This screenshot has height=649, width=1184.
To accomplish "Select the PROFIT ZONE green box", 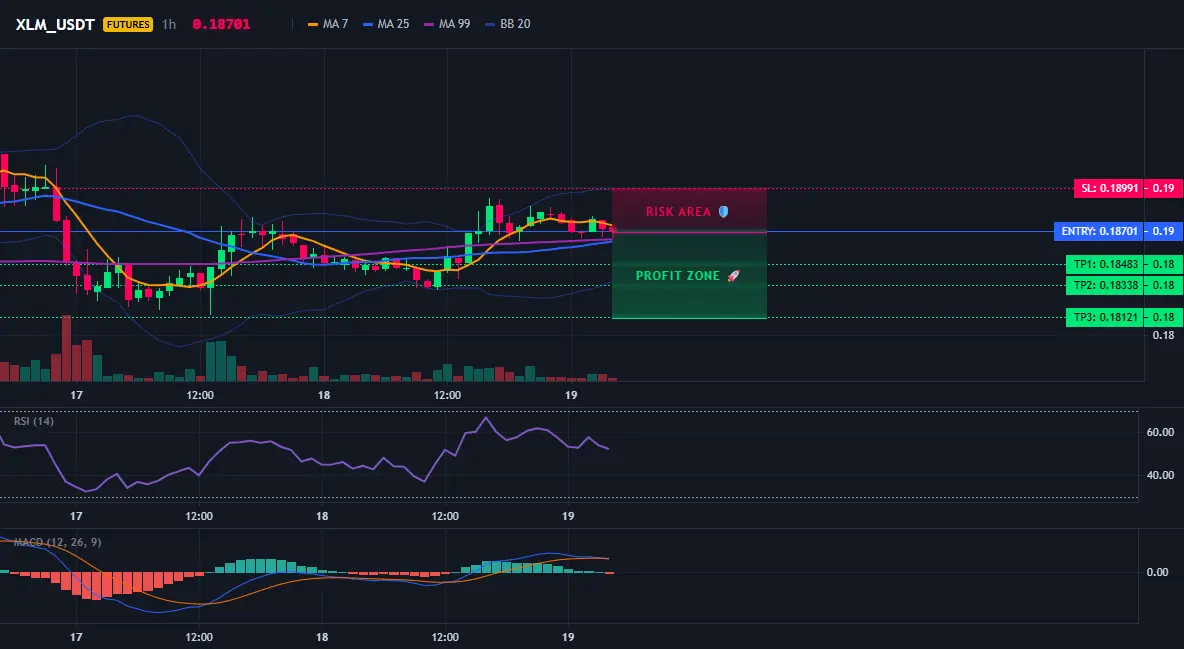I will (689, 275).
